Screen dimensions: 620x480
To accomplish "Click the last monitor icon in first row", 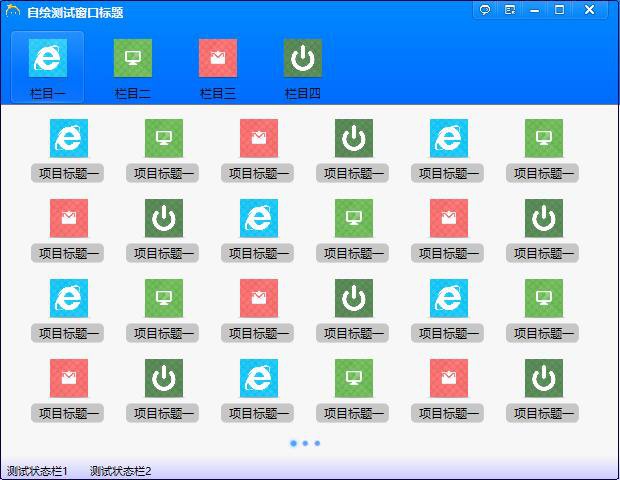I will click(x=544, y=138).
